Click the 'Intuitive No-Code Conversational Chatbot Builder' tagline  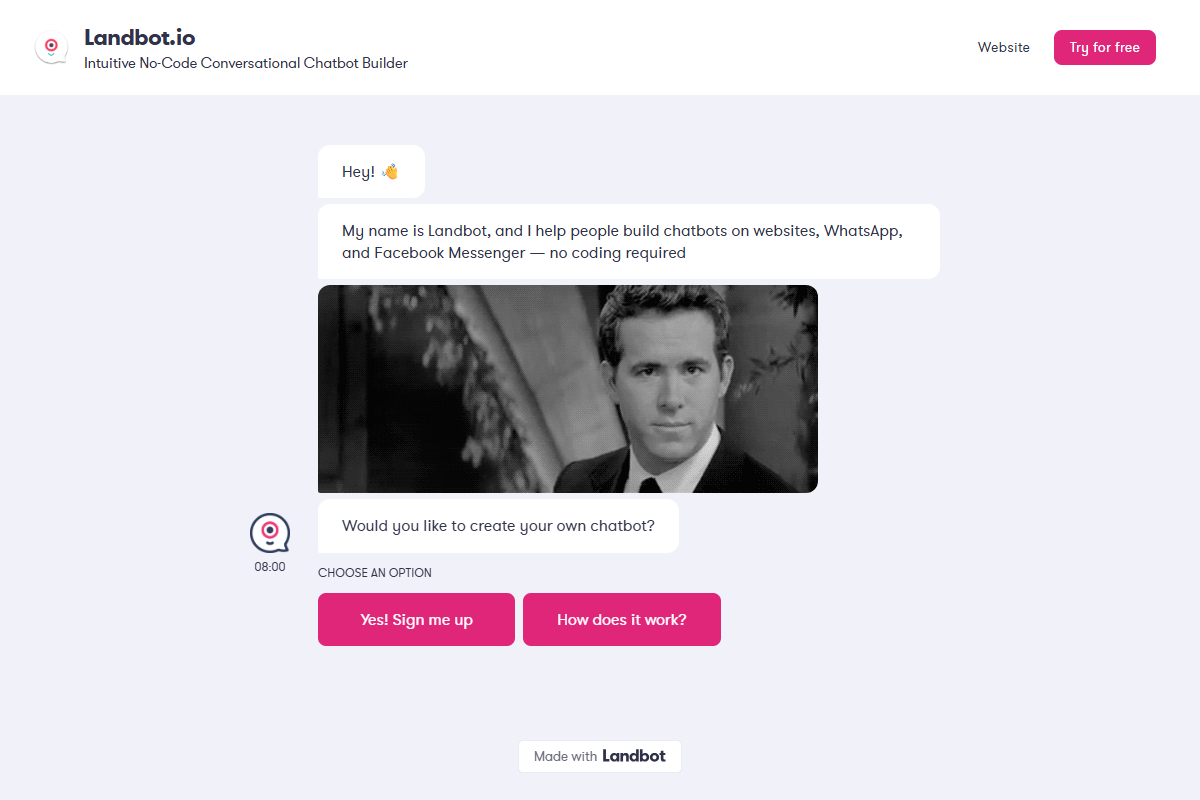pyautogui.click(x=244, y=63)
